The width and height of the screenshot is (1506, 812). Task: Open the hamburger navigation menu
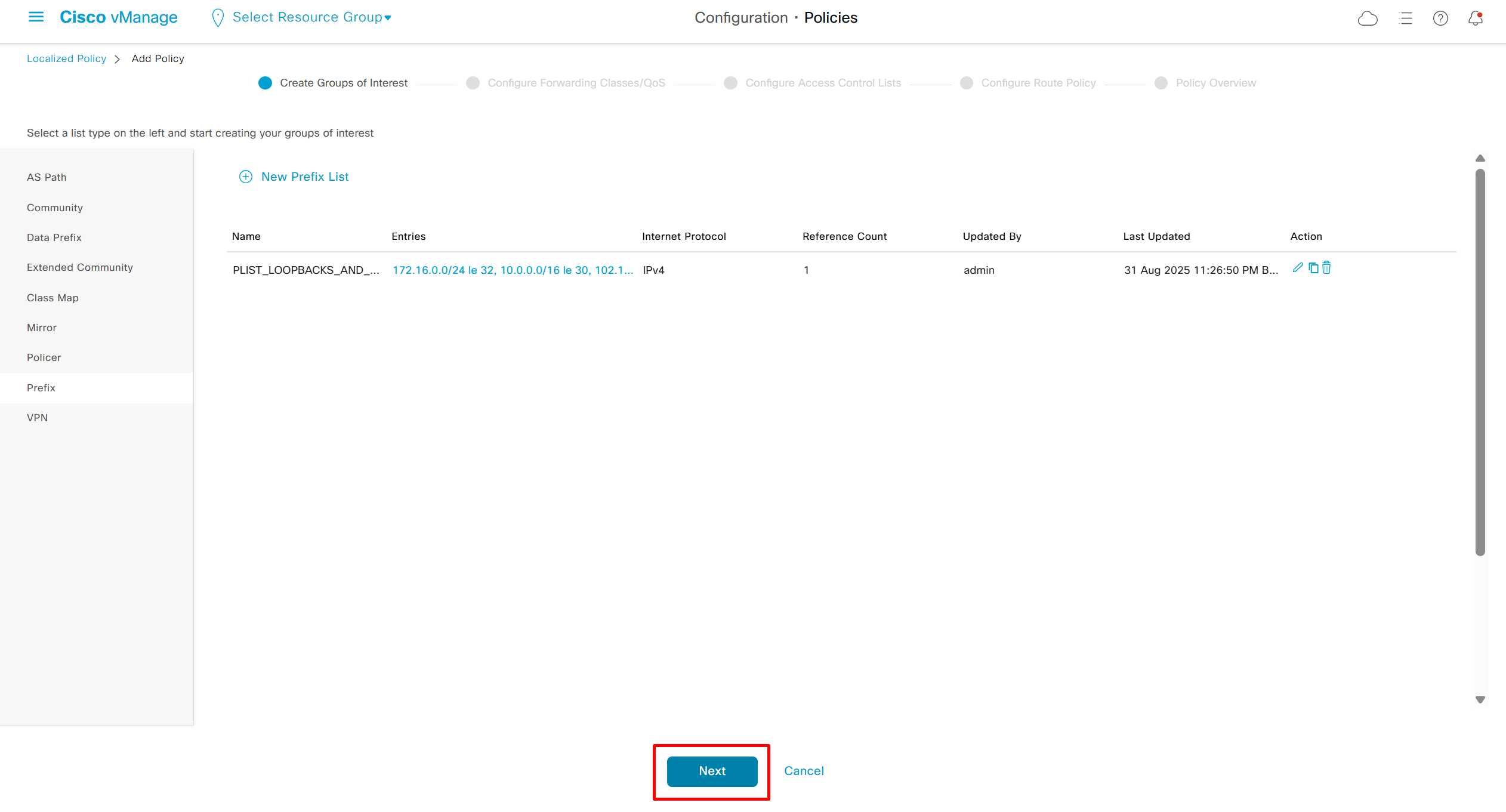(36, 17)
